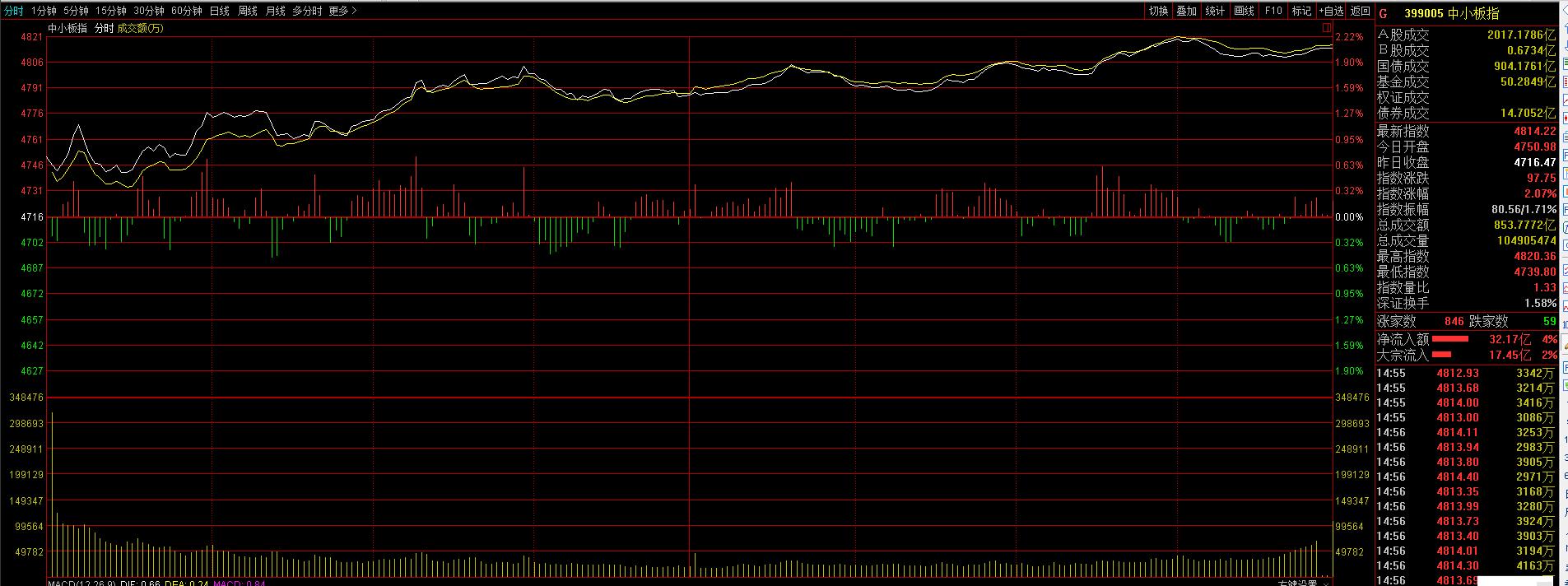Click the 348476 volume axis label on left
The width and height of the screenshot is (1568, 586).
pyautogui.click(x=25, y=398)
